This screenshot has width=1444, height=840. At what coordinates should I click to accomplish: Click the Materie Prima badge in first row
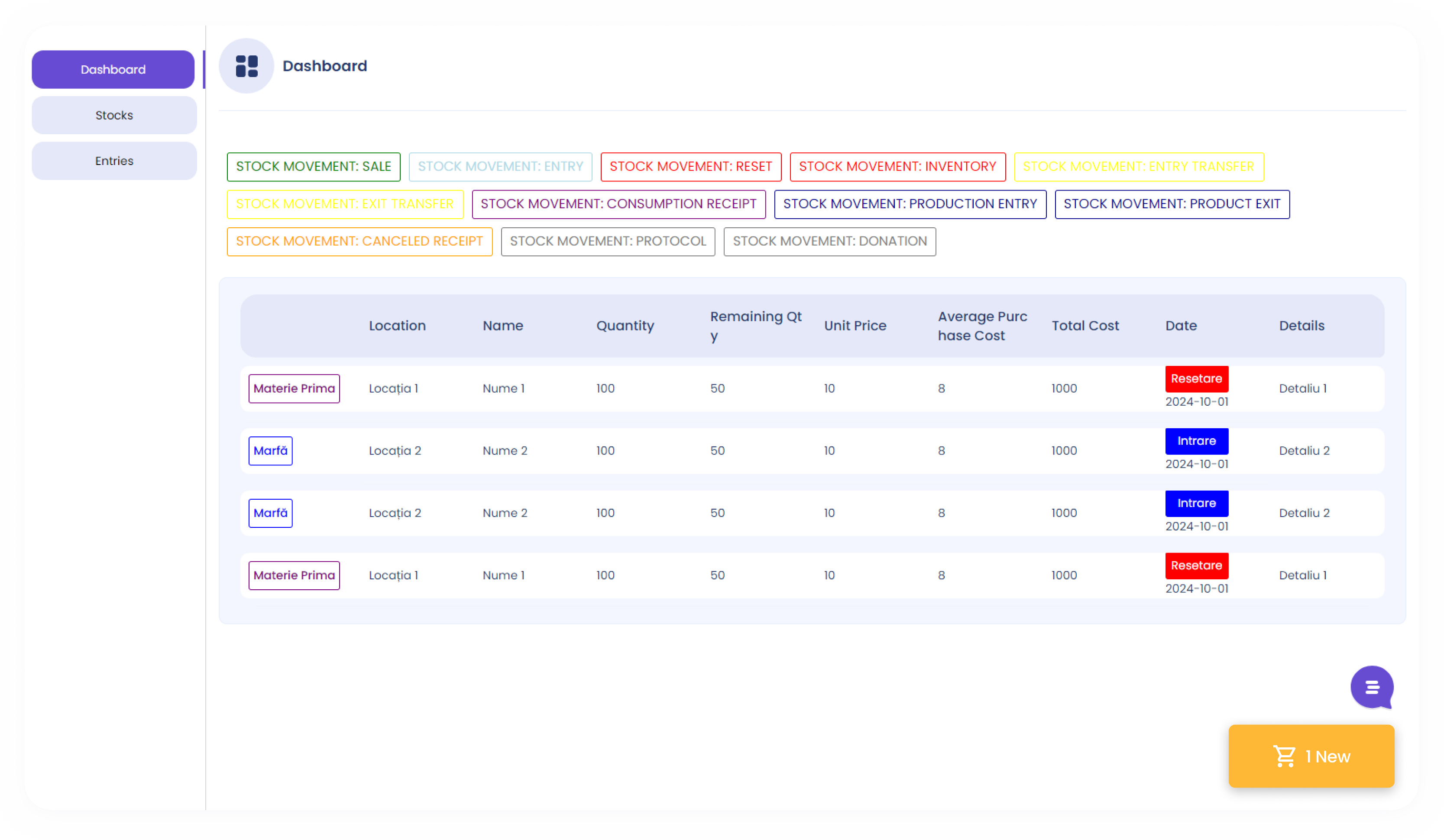click(x=294, y=388)
